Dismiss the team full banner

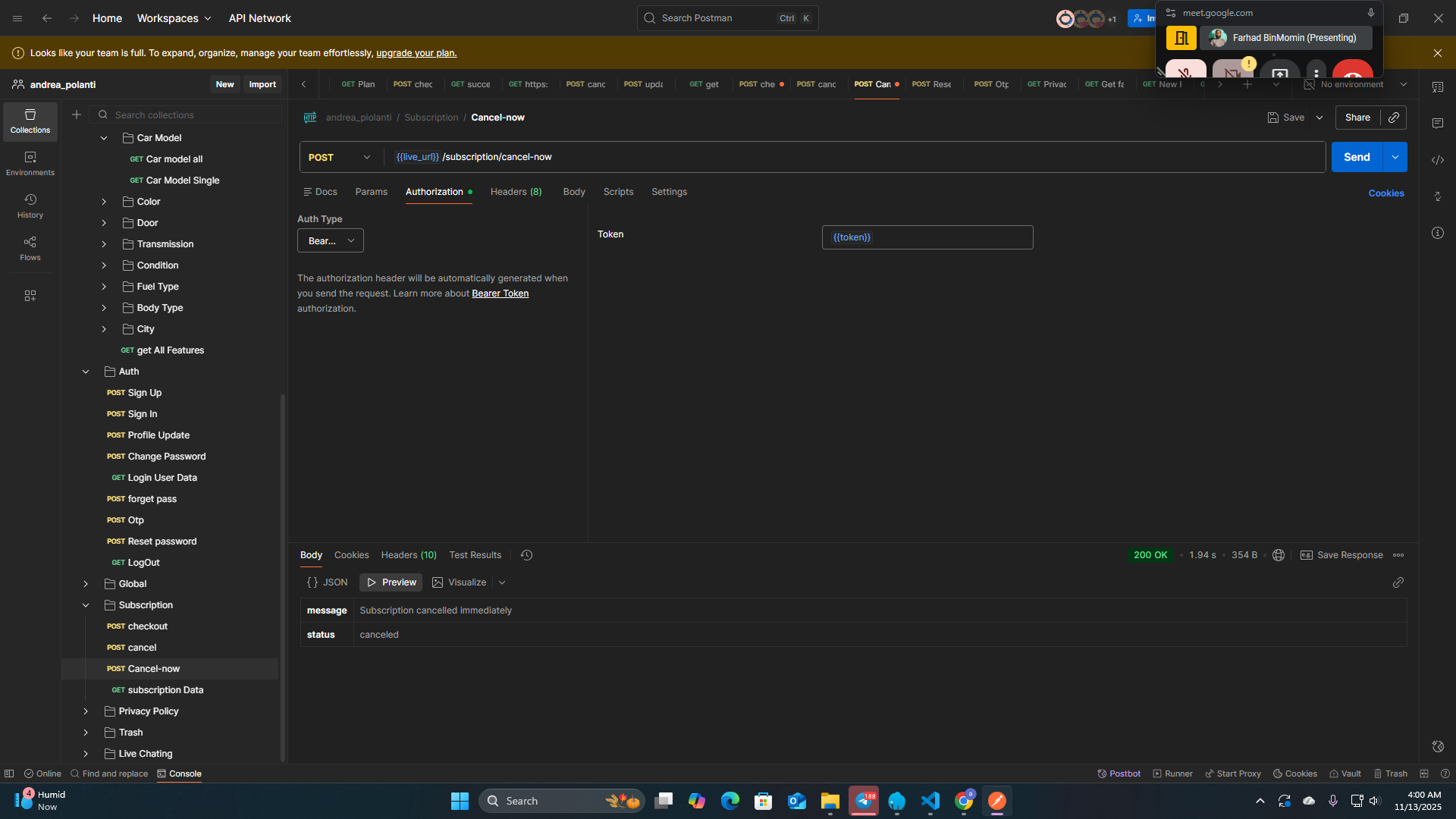[x=1438, y=53]
